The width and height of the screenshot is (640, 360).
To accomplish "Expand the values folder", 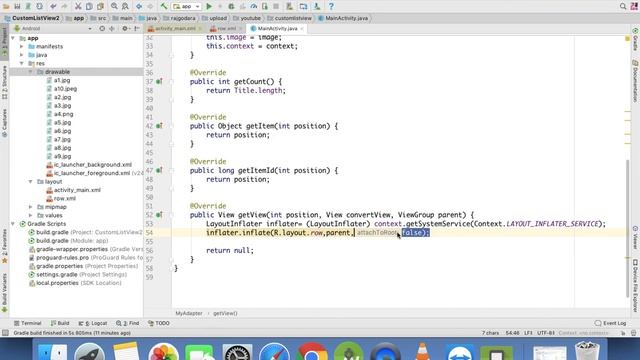I will [x=31, y=216].
